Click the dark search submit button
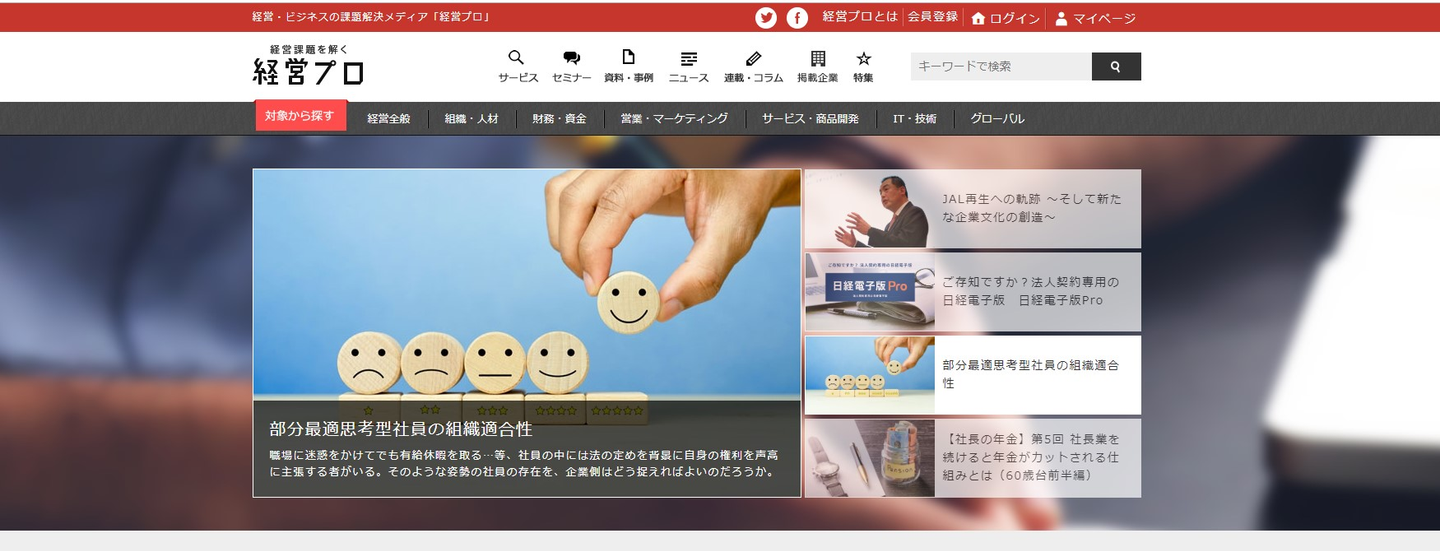Image resolution: width=1440 pixels, height=551 pixels. coord(1116,66)
